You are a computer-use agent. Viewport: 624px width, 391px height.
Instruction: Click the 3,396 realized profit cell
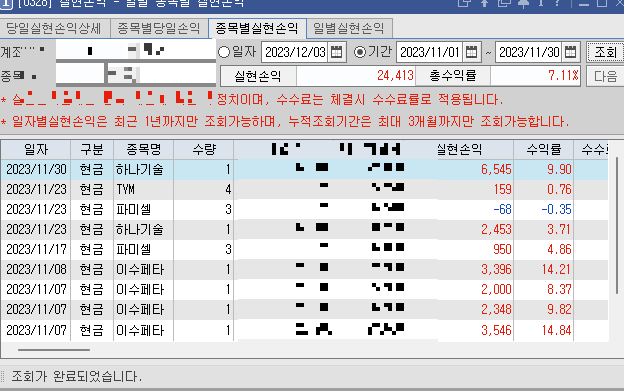(x=475, y=269)
